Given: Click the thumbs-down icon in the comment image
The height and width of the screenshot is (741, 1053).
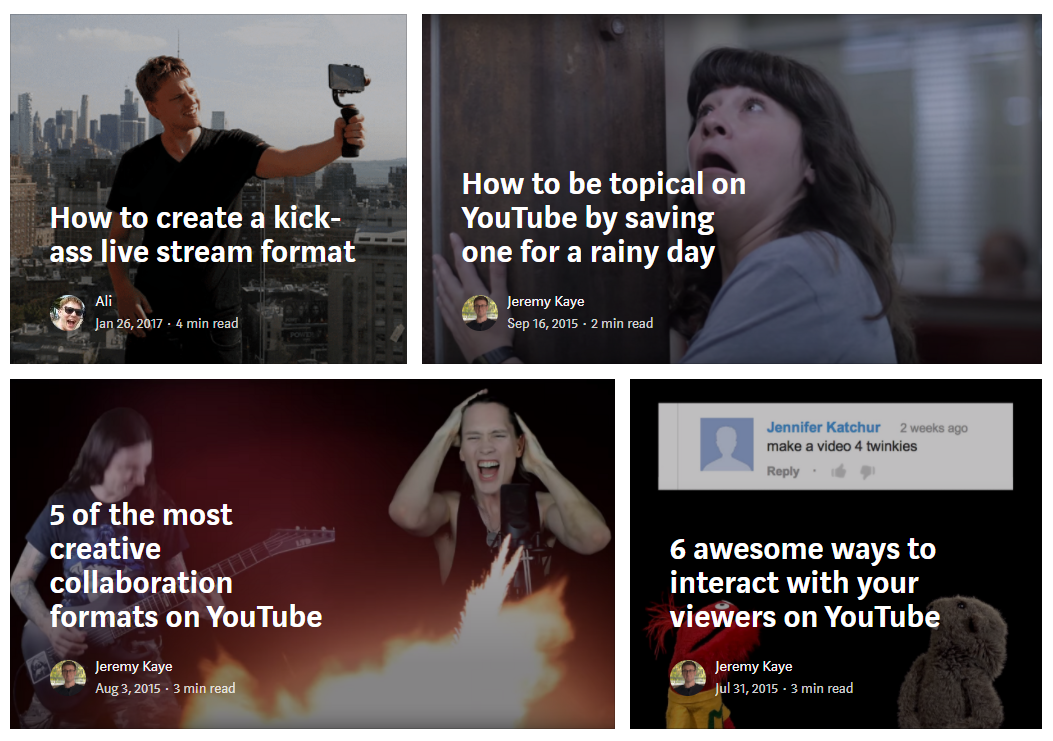Looking at the screenshot, I should [868, 472].
